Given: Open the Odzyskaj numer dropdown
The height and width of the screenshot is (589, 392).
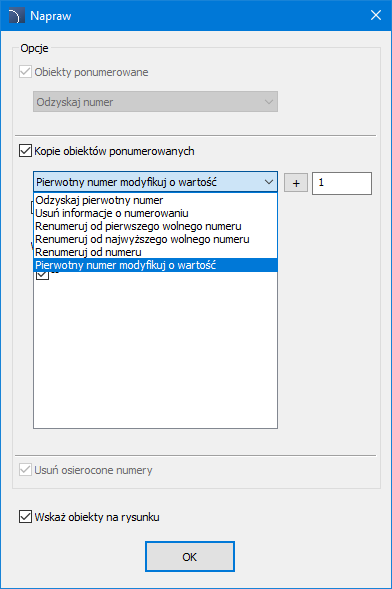Looking at the screenshot, I should [x=155, y=102].
